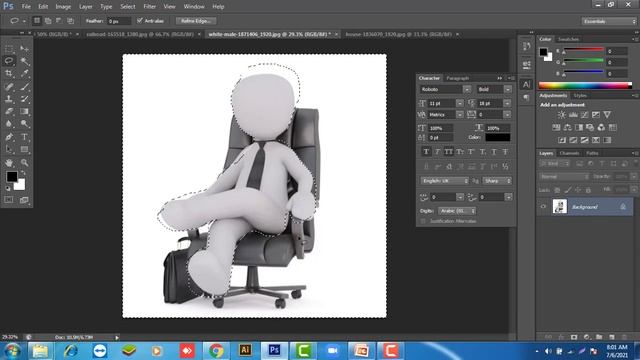
Task: Select the Lasso tool in the toolbox
Action: [x=9, y=61]
